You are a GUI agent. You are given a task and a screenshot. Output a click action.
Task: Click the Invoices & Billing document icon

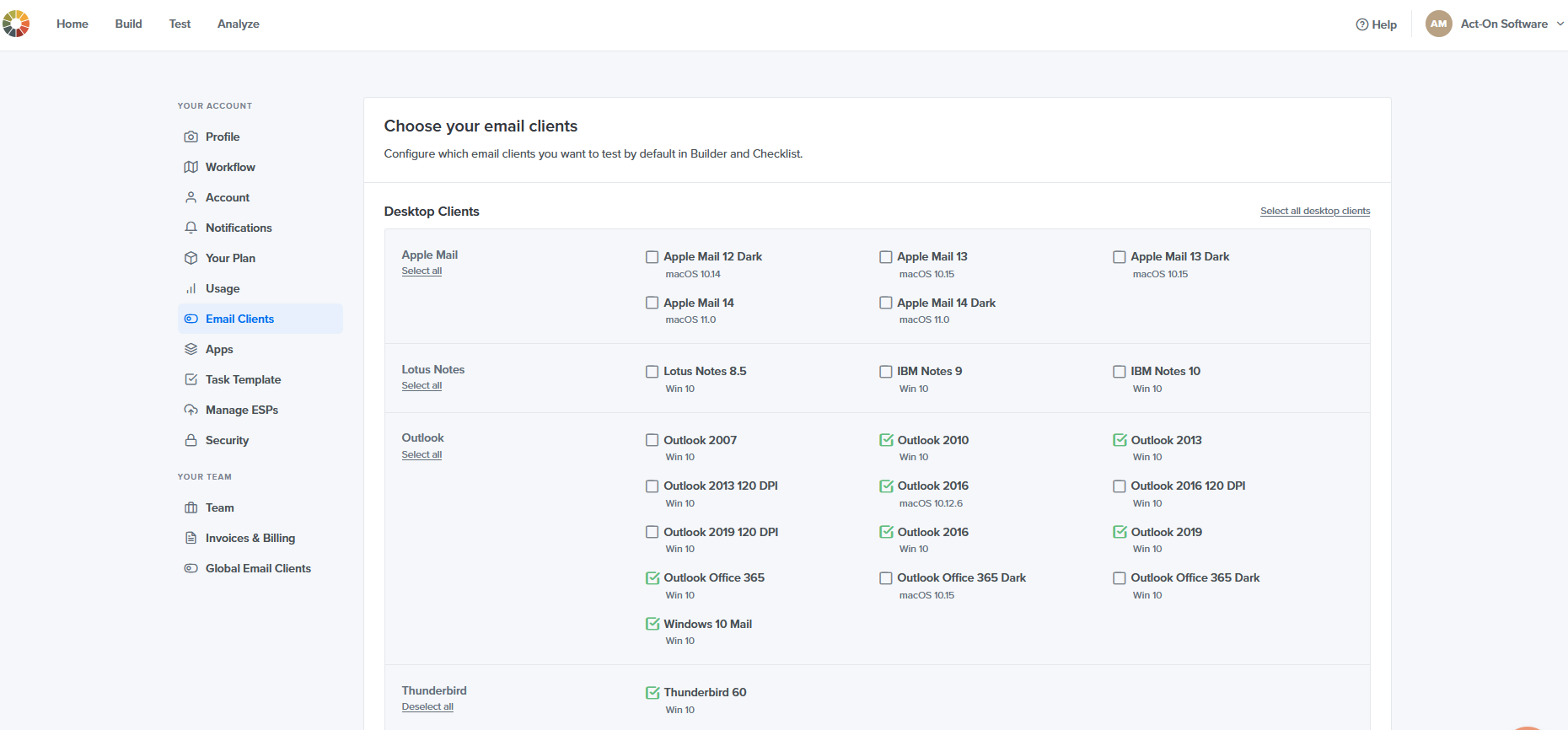[191, 538]
